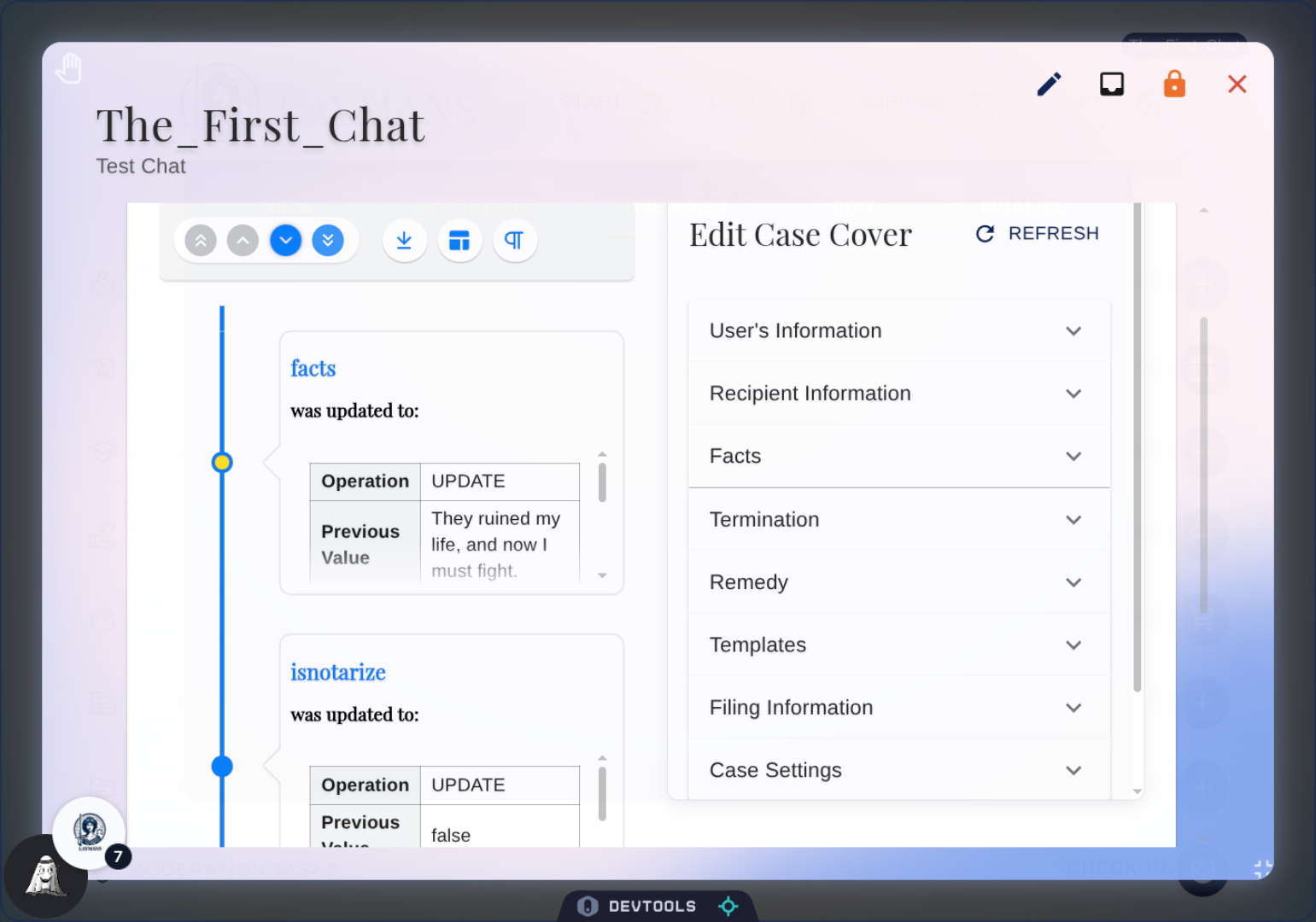Click the hand grab icon at top left
1316x922 pixels.
pos(69,68)
